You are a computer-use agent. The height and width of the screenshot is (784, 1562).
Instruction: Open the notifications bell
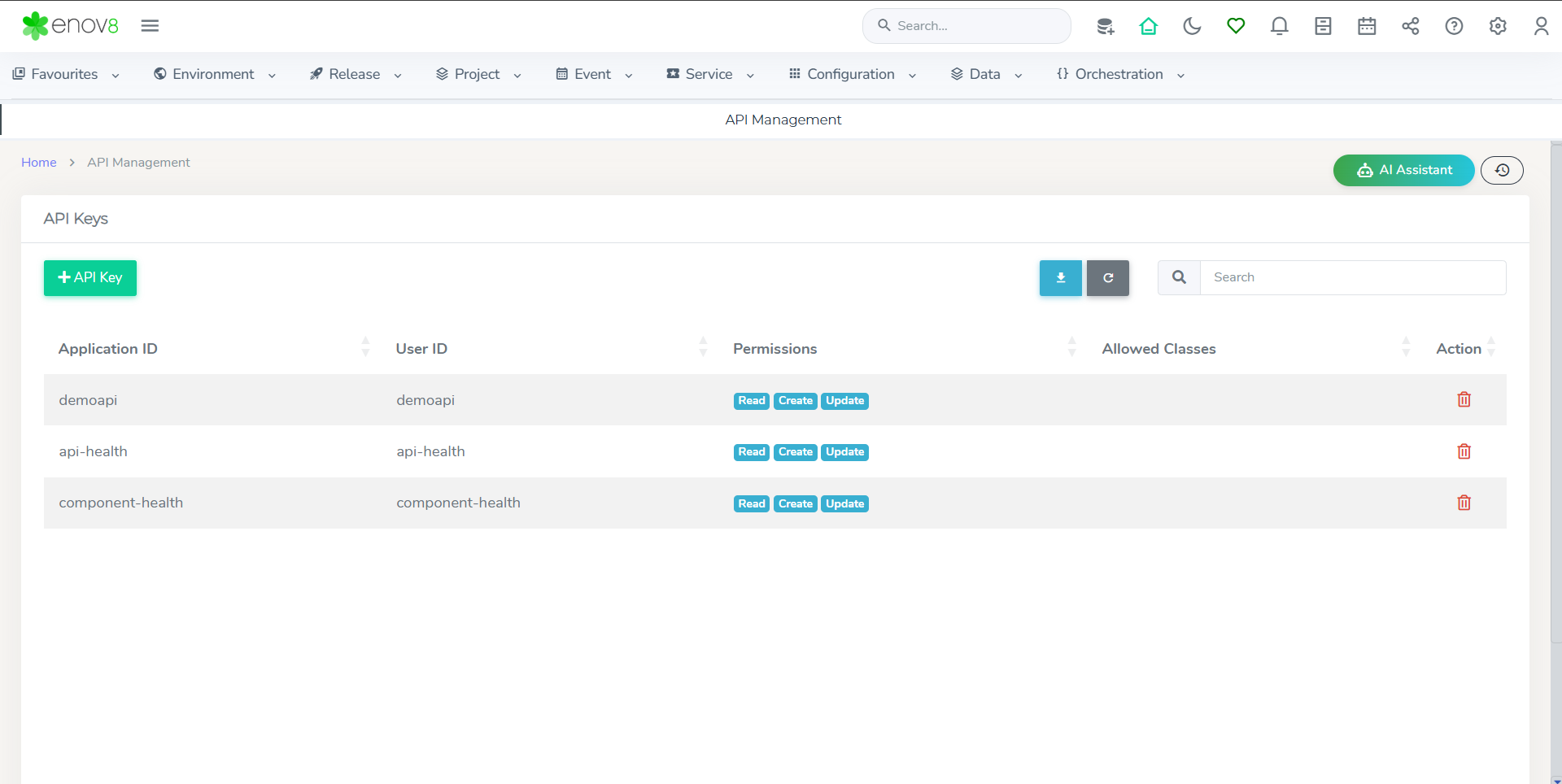(x=1279, y=26)
